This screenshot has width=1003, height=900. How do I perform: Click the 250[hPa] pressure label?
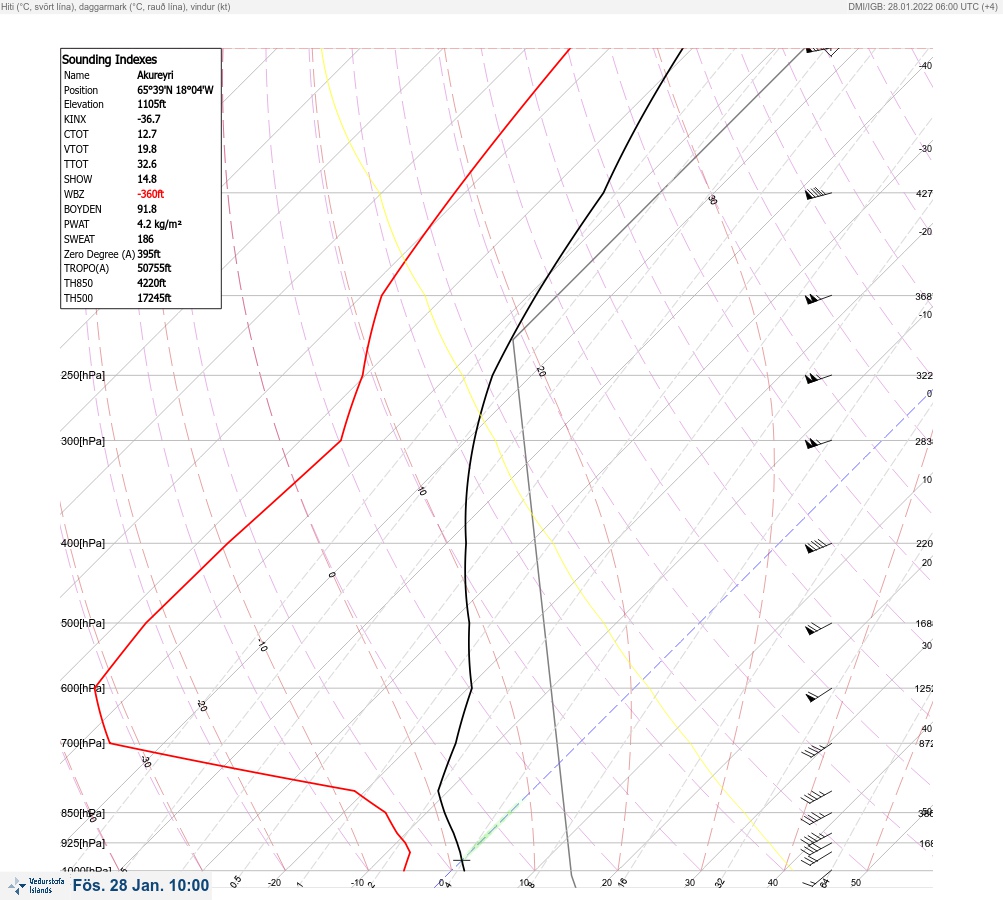point(83,375)
